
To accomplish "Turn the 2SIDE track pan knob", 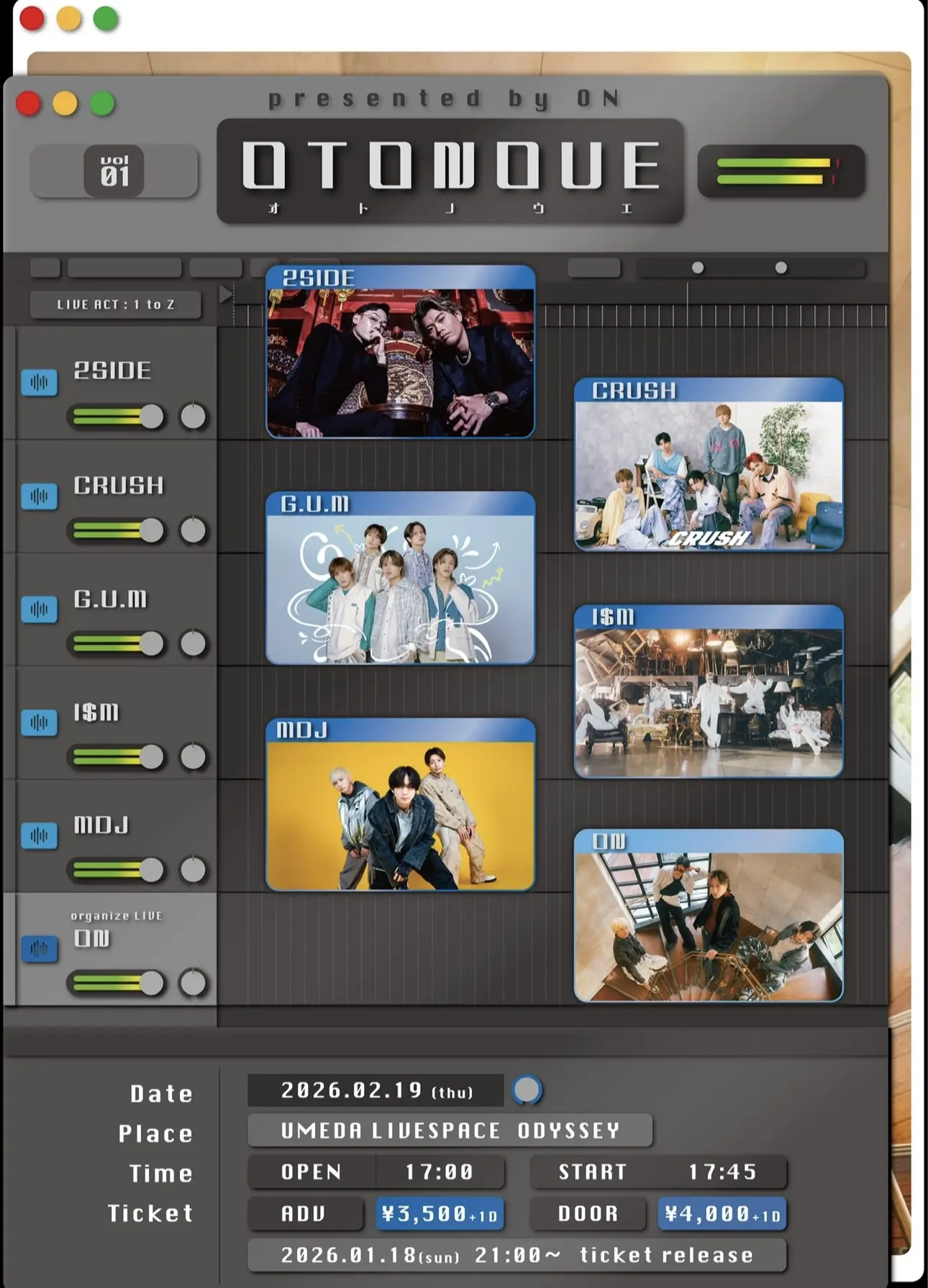I will (193, 417).
